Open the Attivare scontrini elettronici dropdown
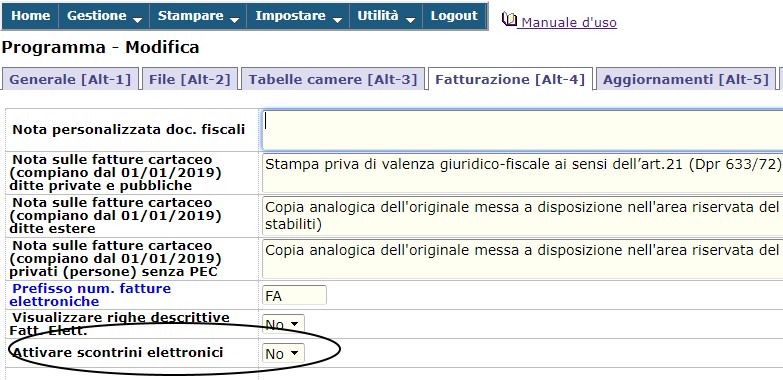Viewport: 783px width, 380px height. click(283, 354)
